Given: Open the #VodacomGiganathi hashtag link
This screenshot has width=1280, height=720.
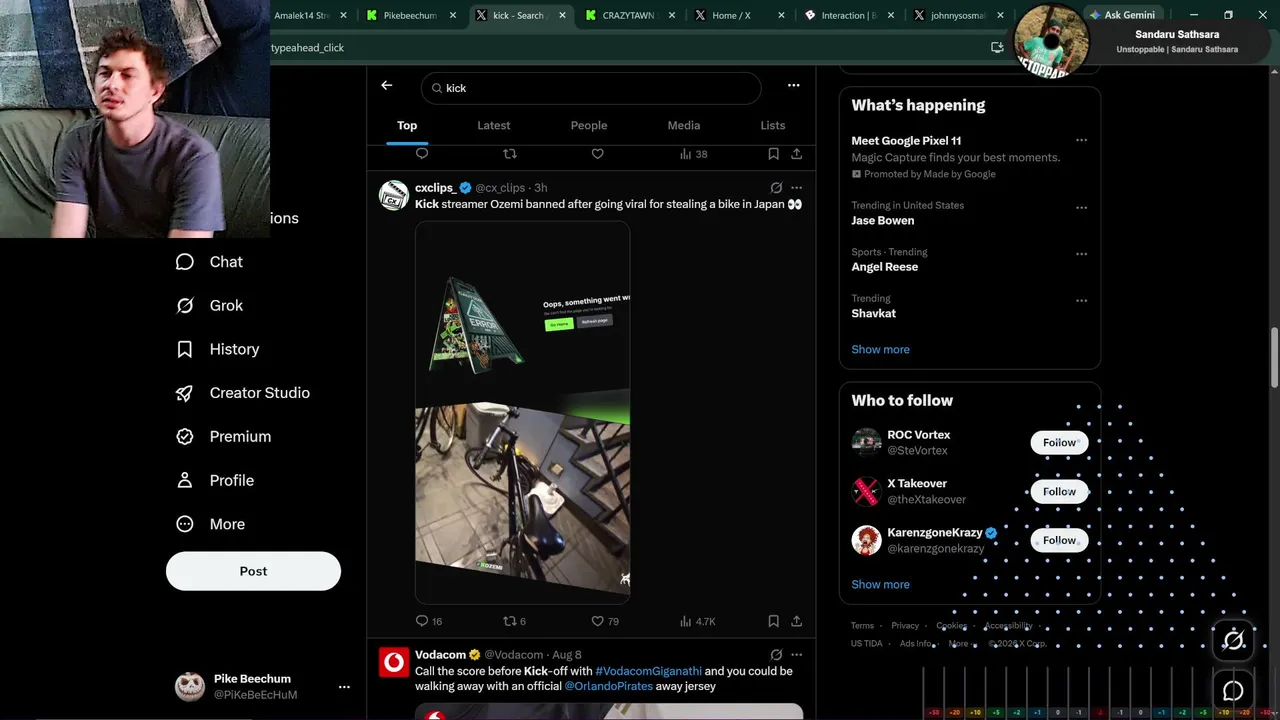Looking at the screenshot, I should (649, 671).
